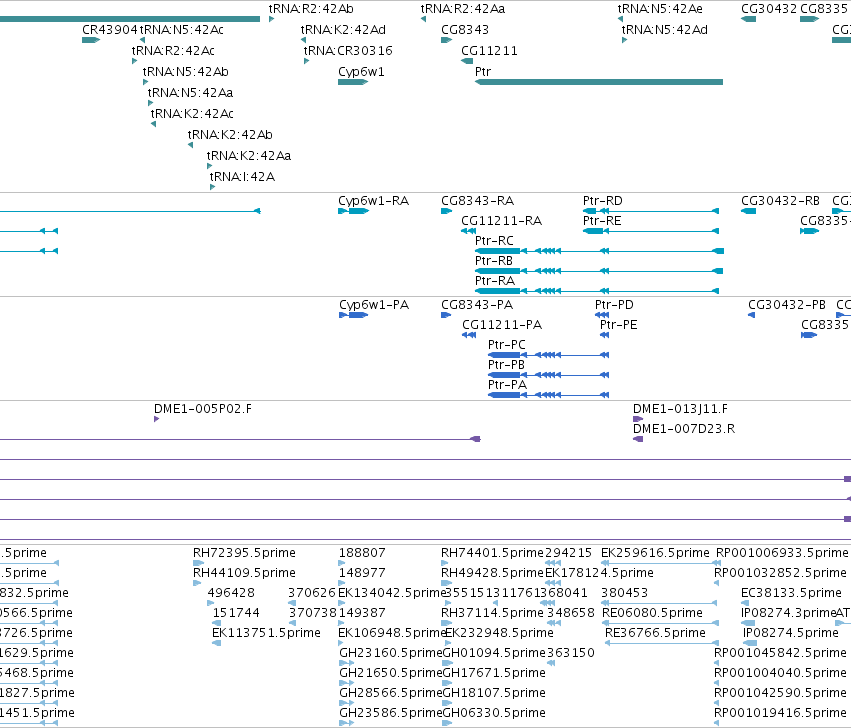Click CG30432-RB transcript label
This screenshot has width=851, height=728.
pos(780,201)
